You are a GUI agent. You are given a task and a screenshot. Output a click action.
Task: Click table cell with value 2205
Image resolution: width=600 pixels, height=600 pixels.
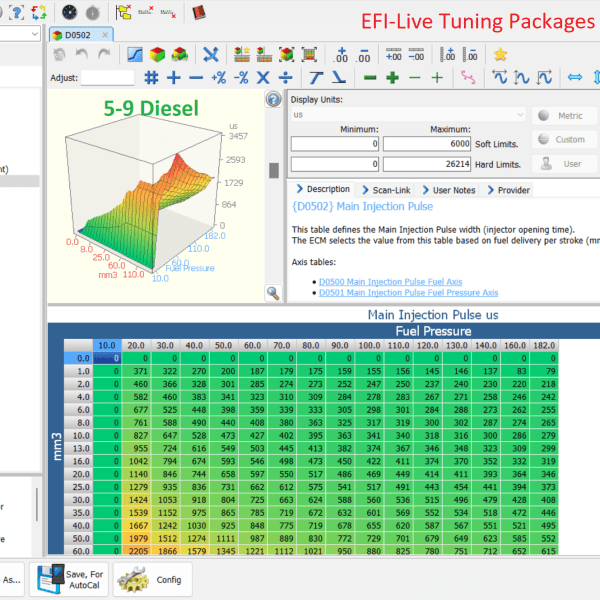136,551
